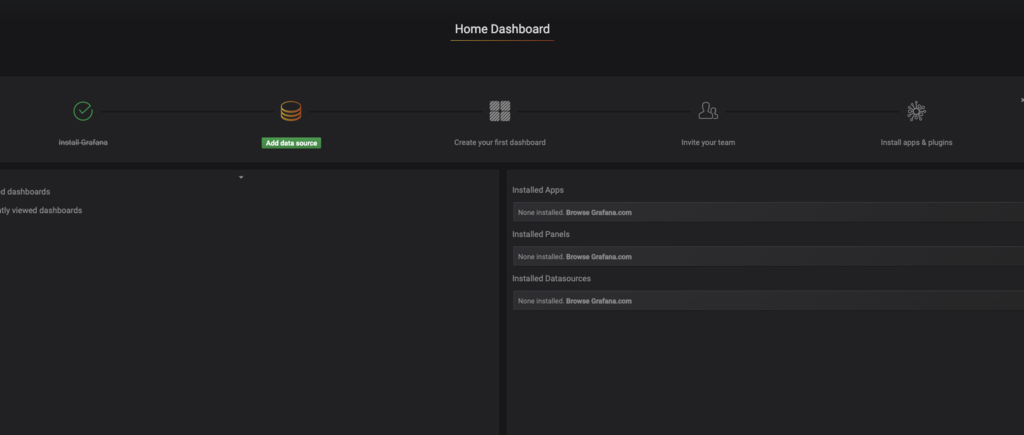Click the Installed Panels heading
Viewport: 1024px width, 435px height.
pos(541,234)
